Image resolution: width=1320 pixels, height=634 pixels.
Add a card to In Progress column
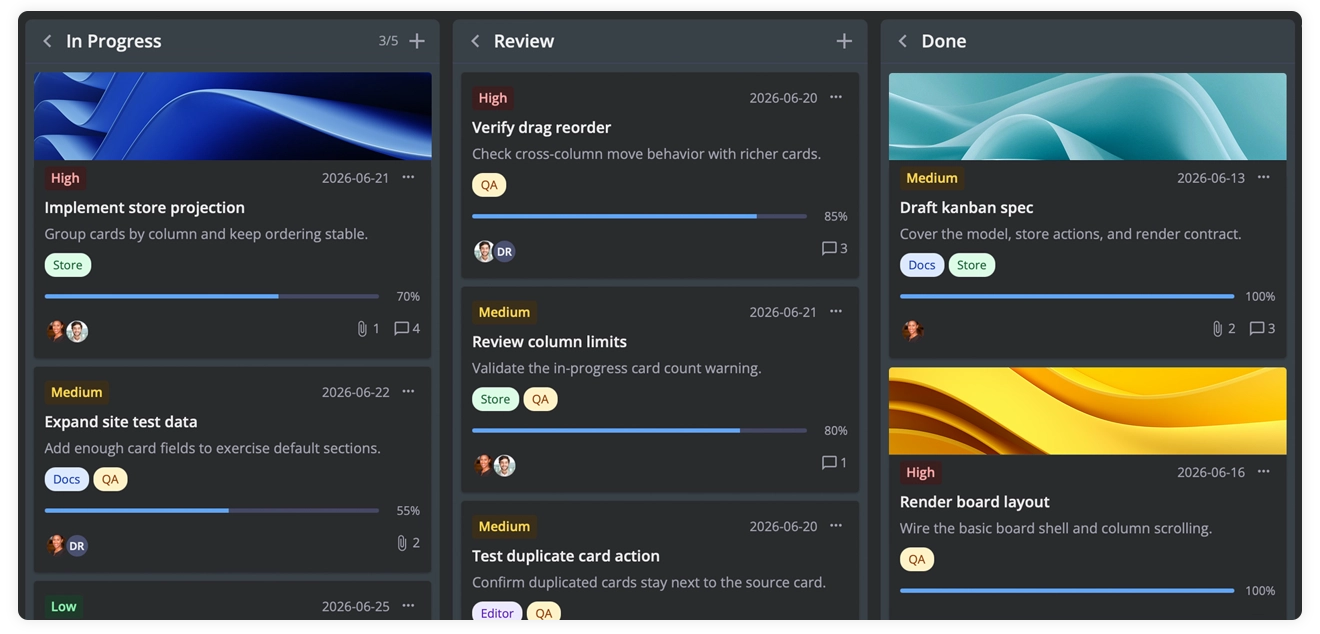(x=417, y=41)
